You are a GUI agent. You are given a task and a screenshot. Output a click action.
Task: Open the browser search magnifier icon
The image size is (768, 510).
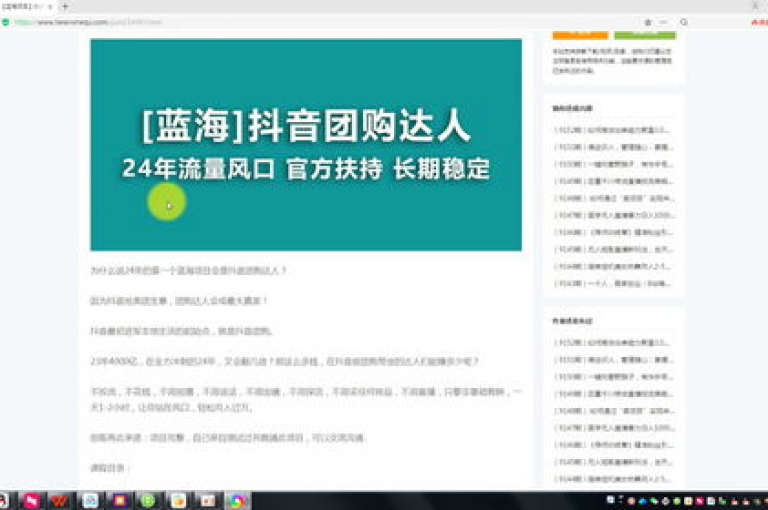click(x=684, y=23)
